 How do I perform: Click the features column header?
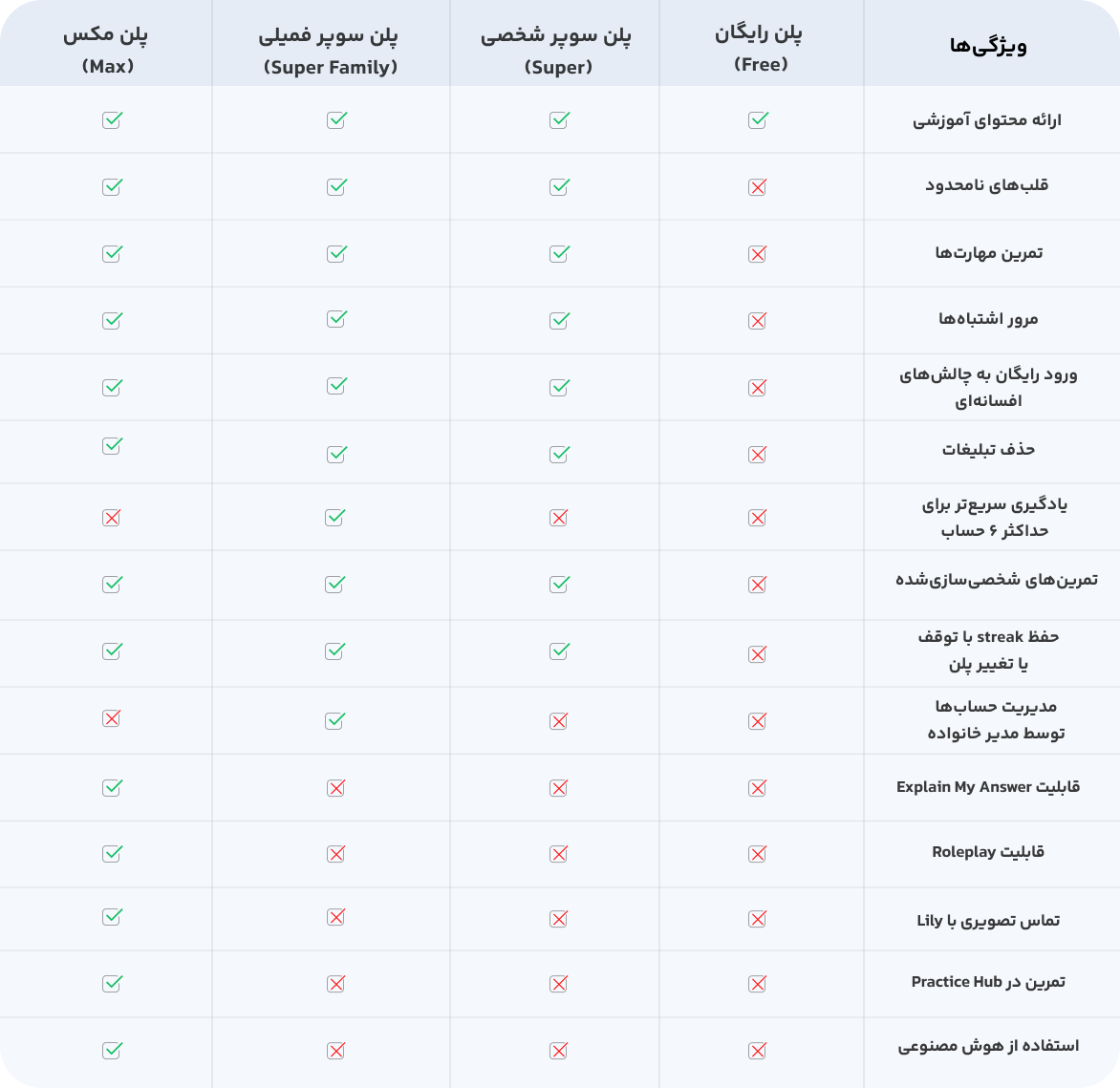[x=988, y=45]
